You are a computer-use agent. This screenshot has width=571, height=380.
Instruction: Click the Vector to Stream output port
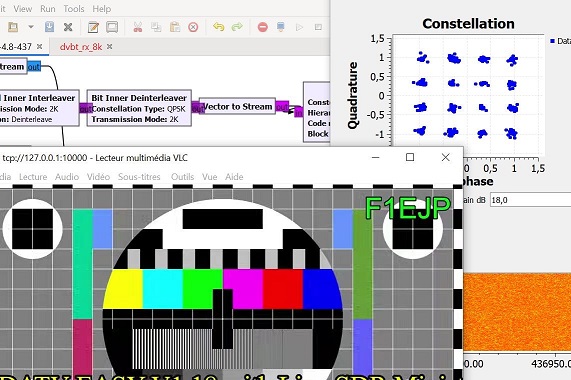[x=282, y=107]
